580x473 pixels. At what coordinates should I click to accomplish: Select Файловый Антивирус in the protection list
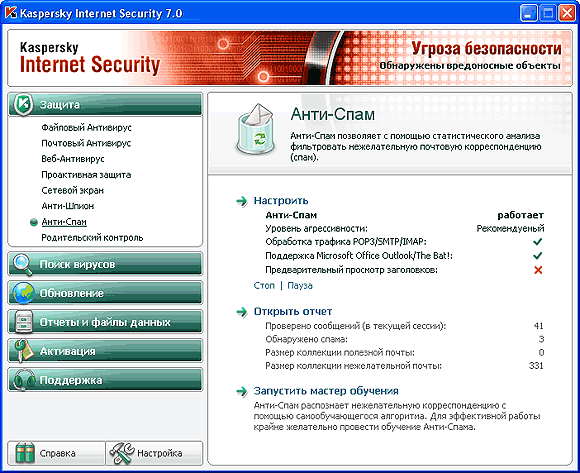(87, 128)
